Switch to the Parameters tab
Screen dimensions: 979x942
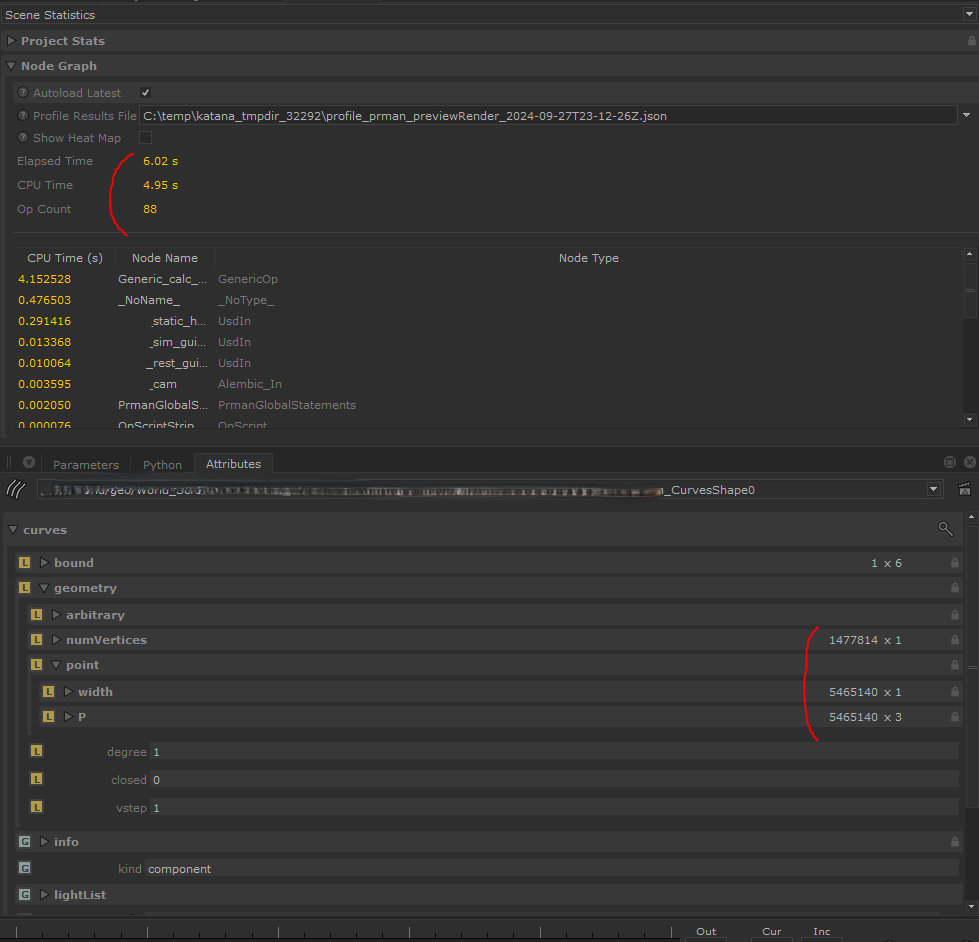[x=85, y=464]
